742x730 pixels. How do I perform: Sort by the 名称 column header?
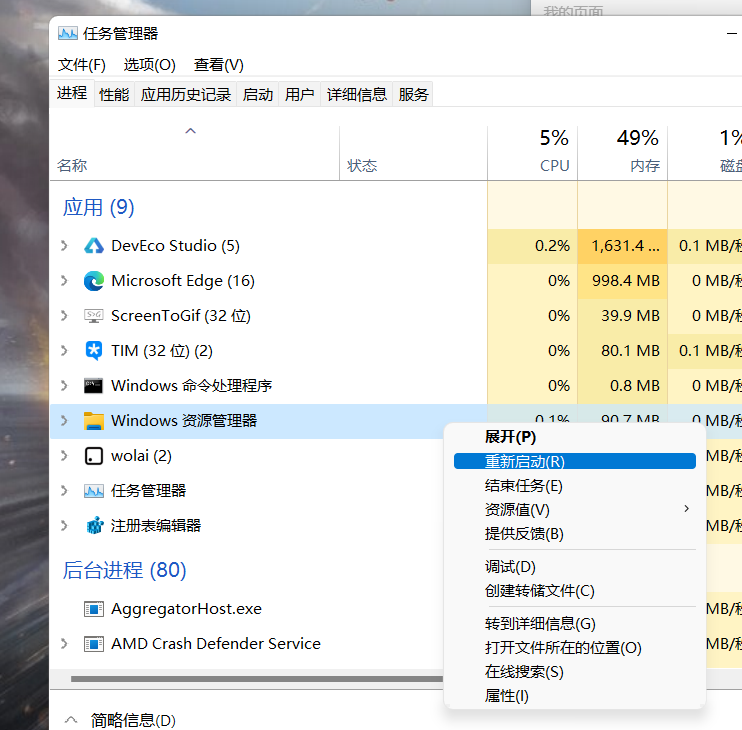(x=194, y=153)
